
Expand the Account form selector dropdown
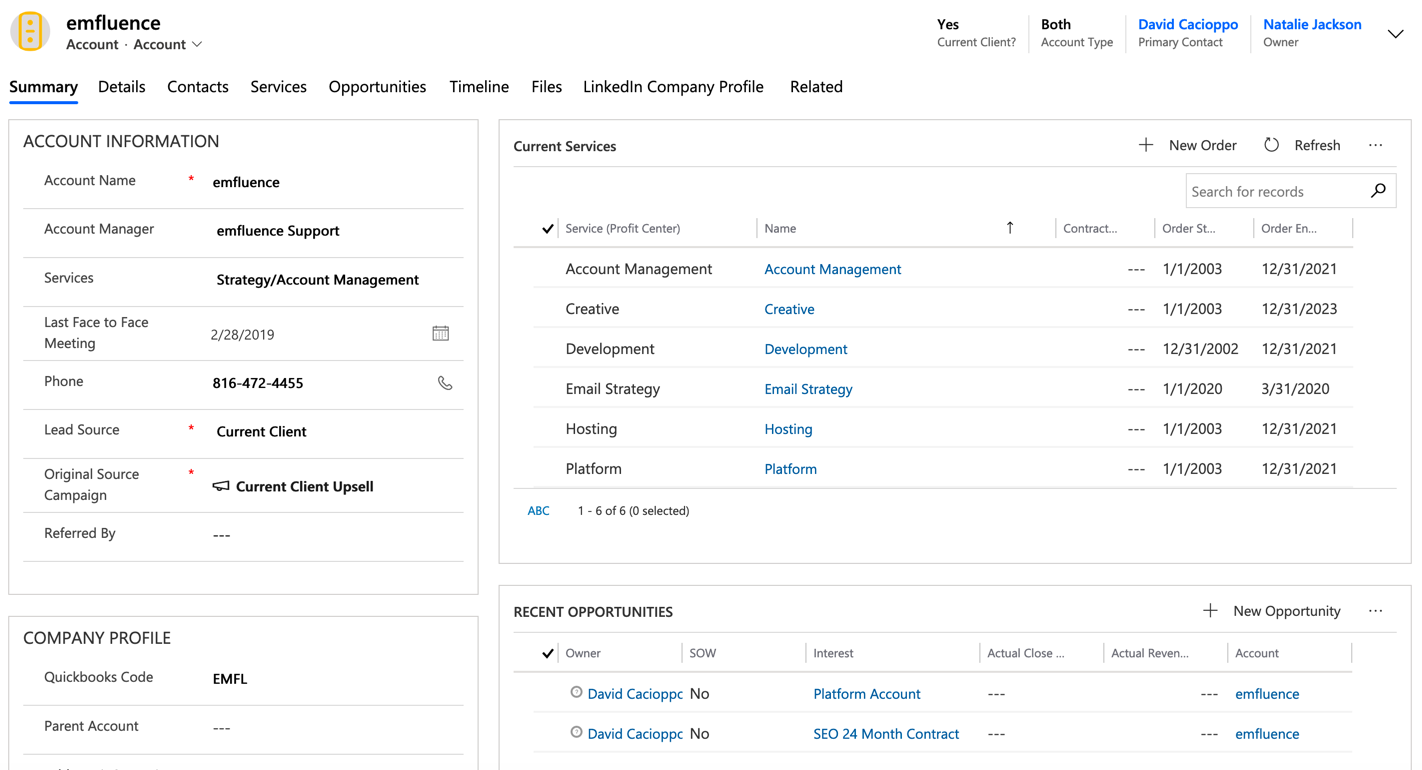click(x=197, y=44)
